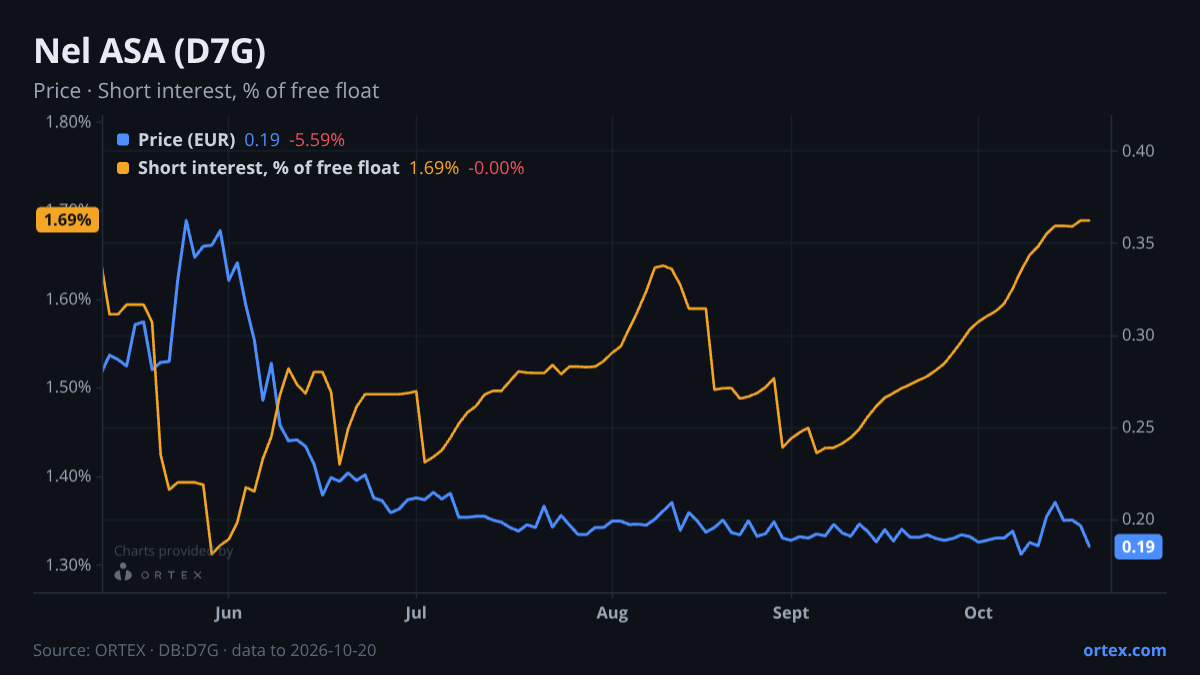Click the Jun label on the time axis
This screenshot has width=1200, height=675.
(x=229, y=613)
